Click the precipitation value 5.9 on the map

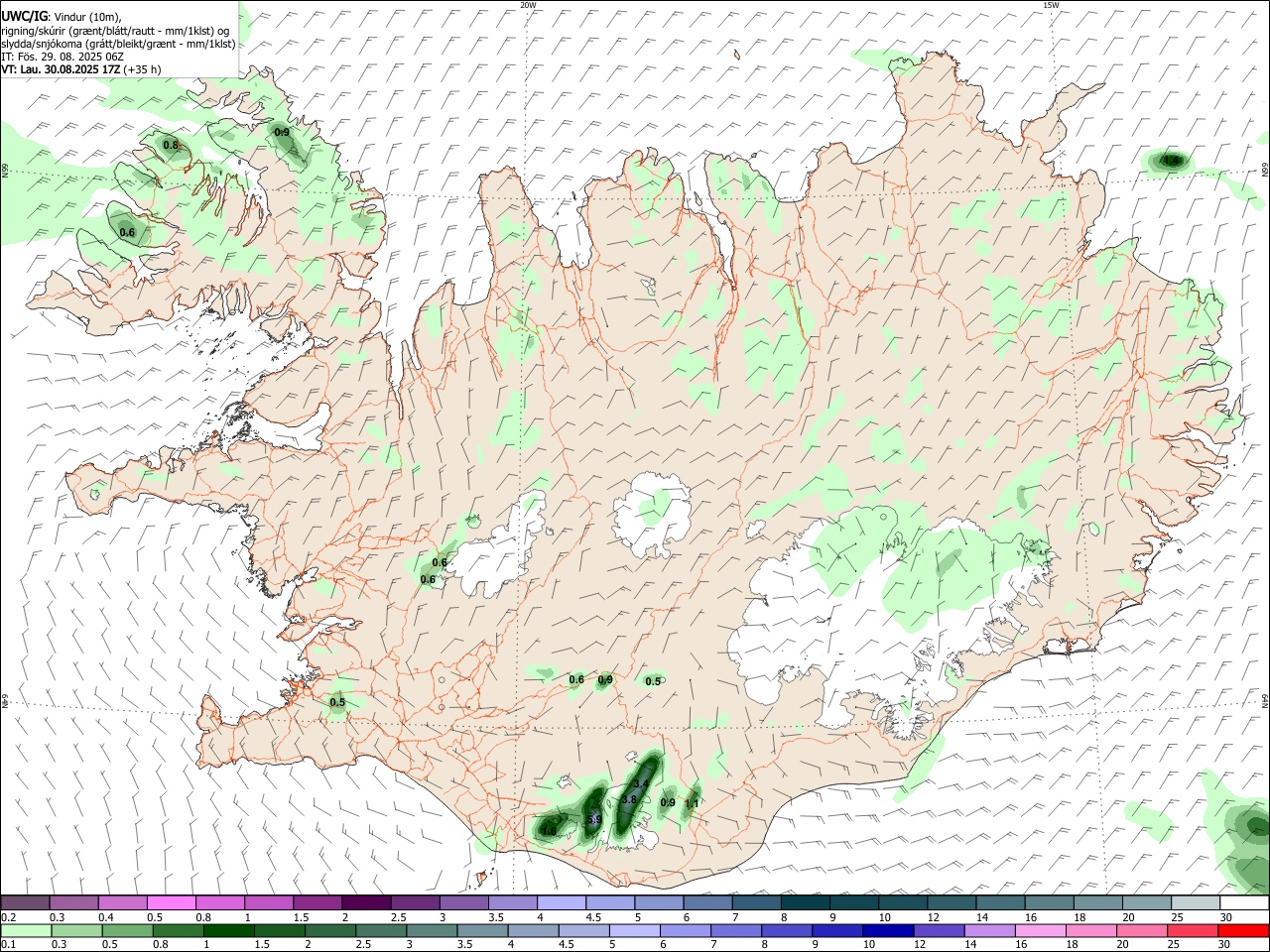pos(594,820)
